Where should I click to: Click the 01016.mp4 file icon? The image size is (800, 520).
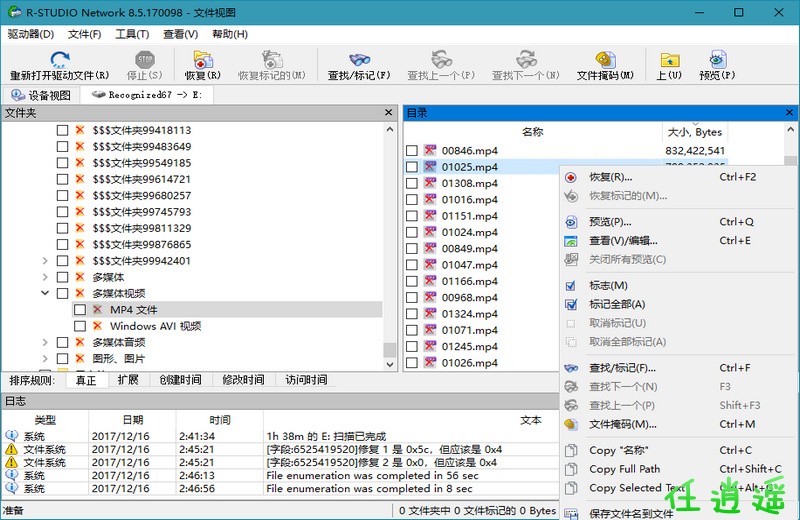(x=430, y=199)
